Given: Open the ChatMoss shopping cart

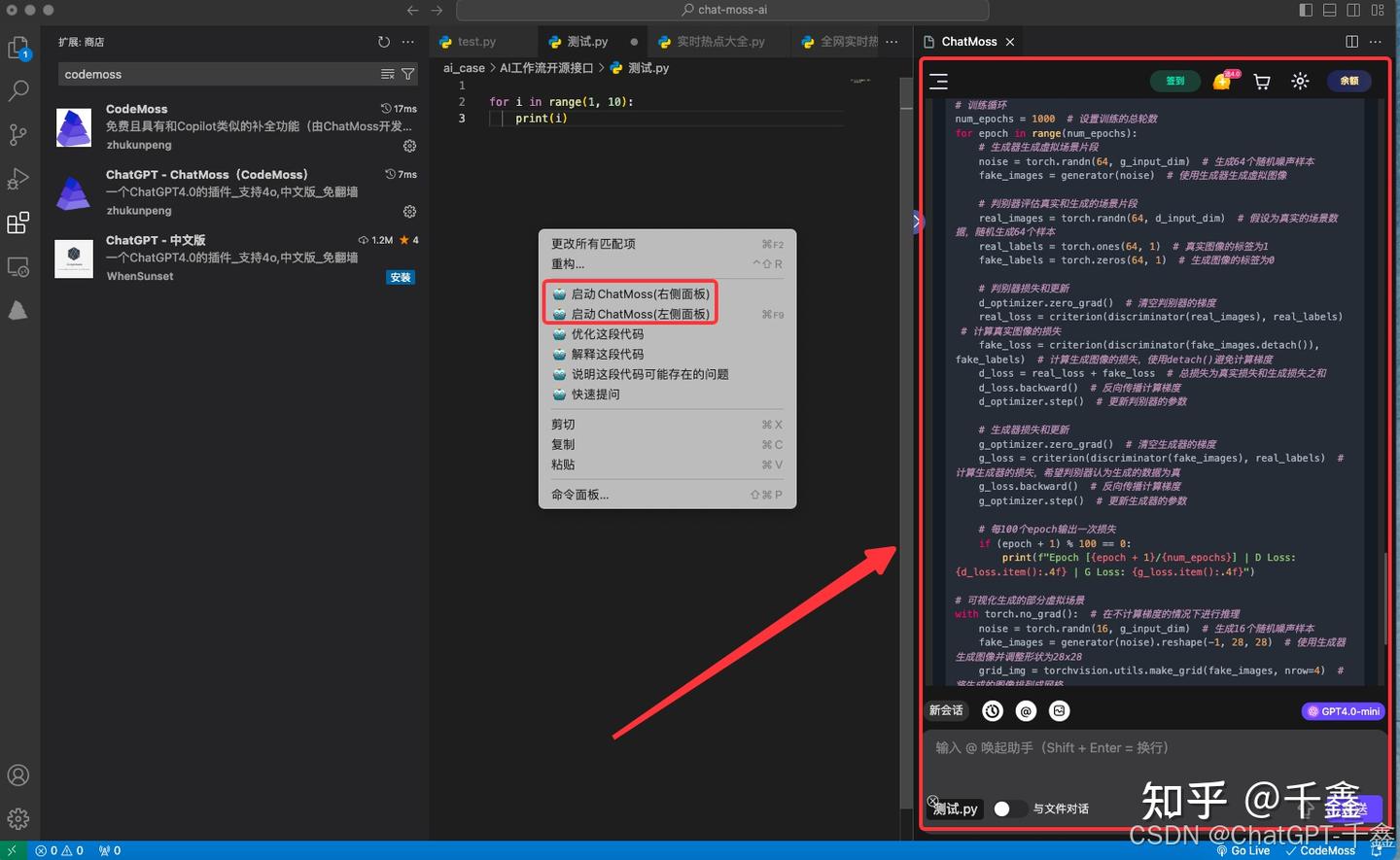Looking at the screenshot, I should point(1261,82).
